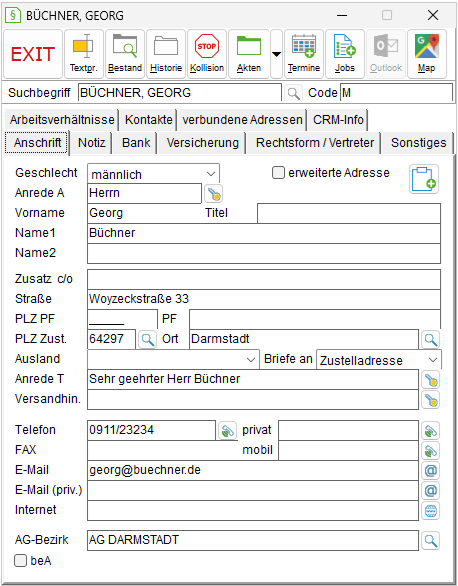Click the globe icon beside Internet field
The image size is (458, 586).
click(x=430, y=511)
